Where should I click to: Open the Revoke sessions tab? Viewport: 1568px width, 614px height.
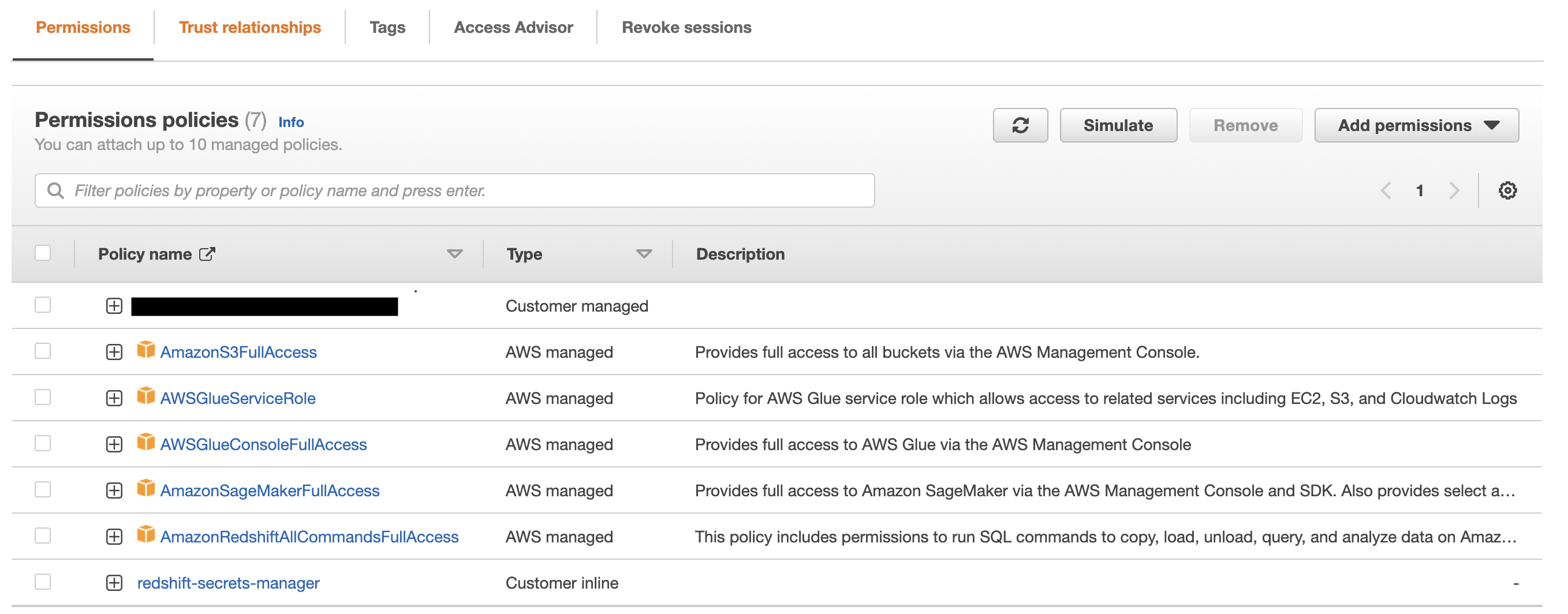pos(686,27)
